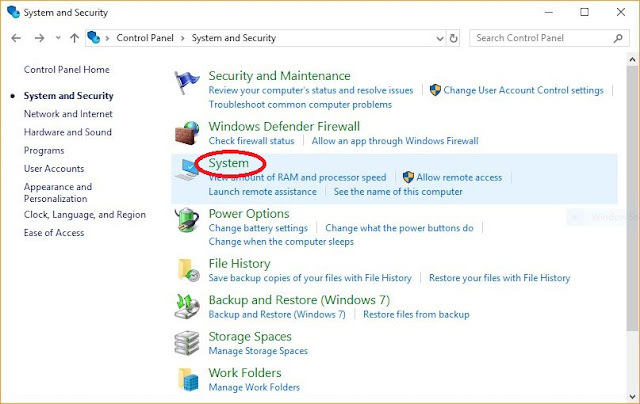Click Allow an app through Windows Firewall
Viewport: 640px width, 404px height.
pyautogui.click(x=395, y=141)
